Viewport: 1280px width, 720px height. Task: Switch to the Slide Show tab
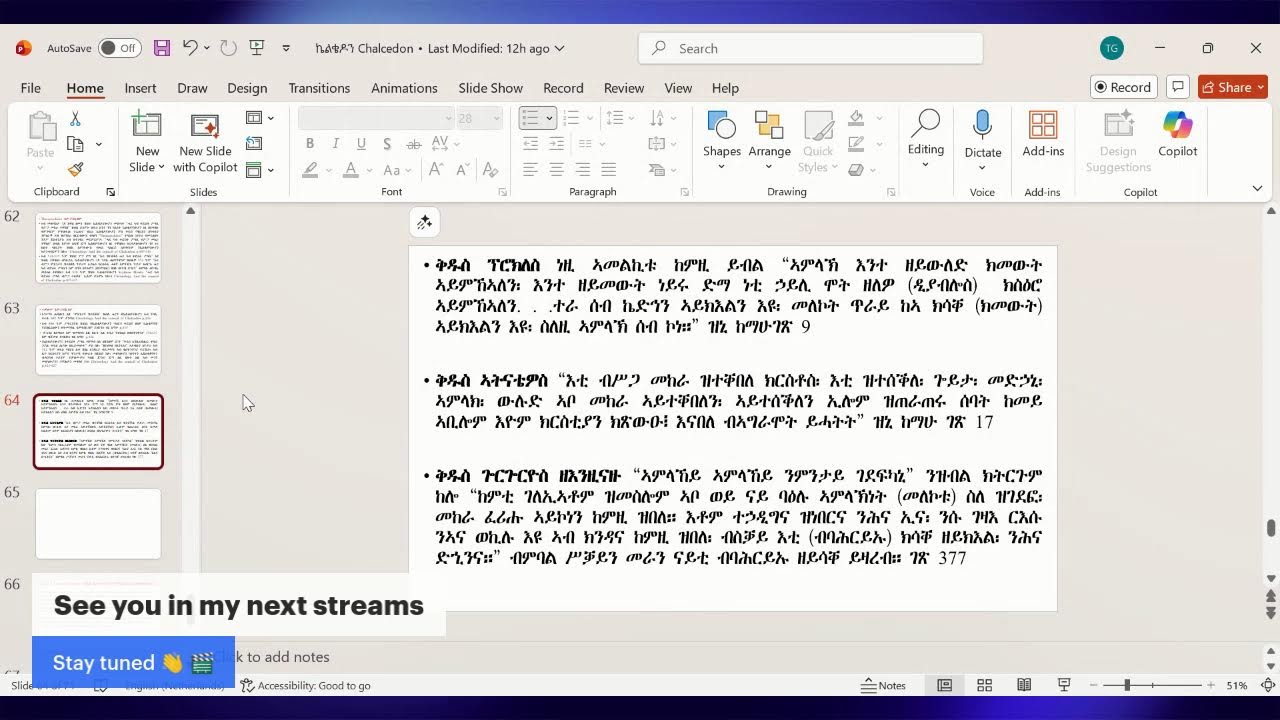pyautogui.click(x=490, y=88)
